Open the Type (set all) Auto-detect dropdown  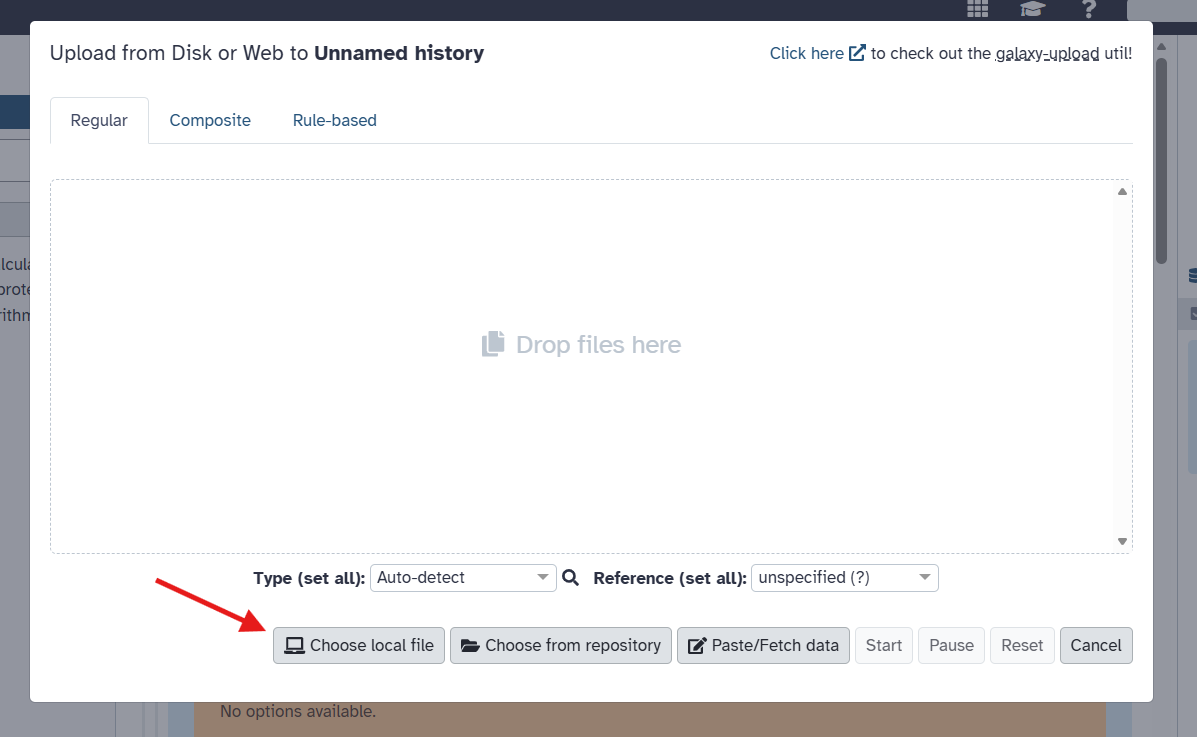click(x=463, y=578)
